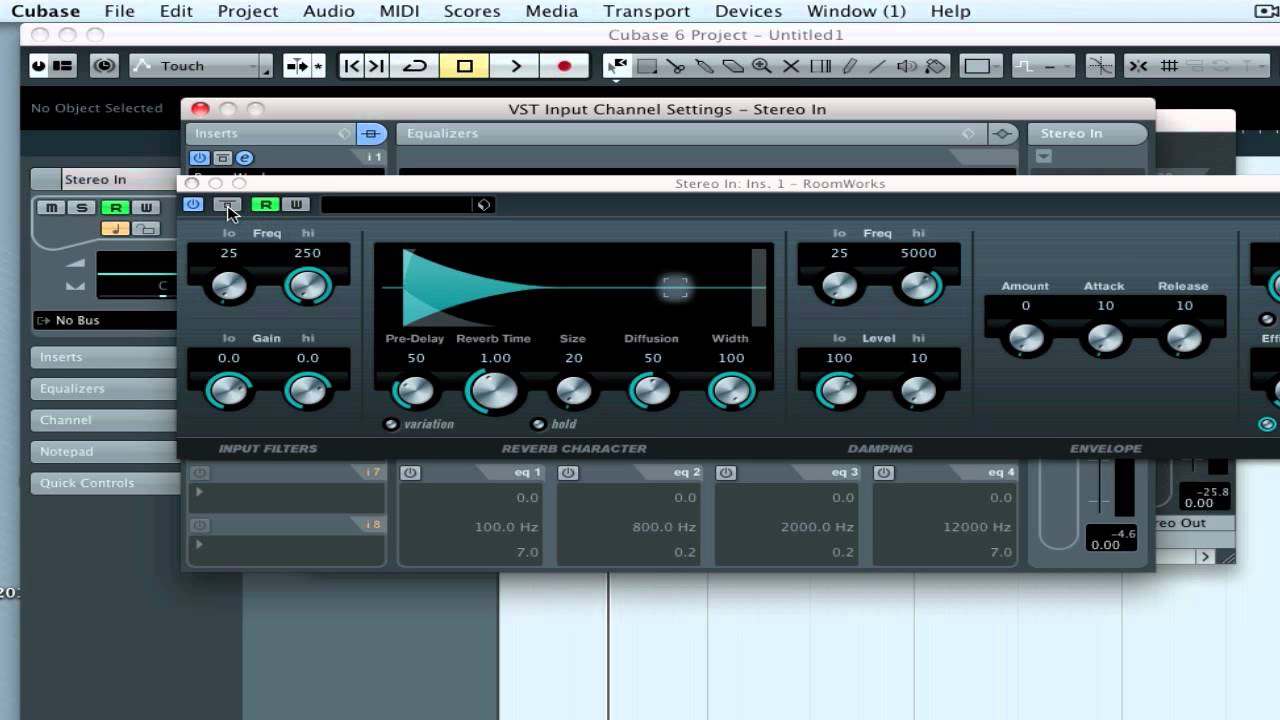Click the transport Play button
This screenshot has width=1280, height=720.
click(x=515, y=66)
